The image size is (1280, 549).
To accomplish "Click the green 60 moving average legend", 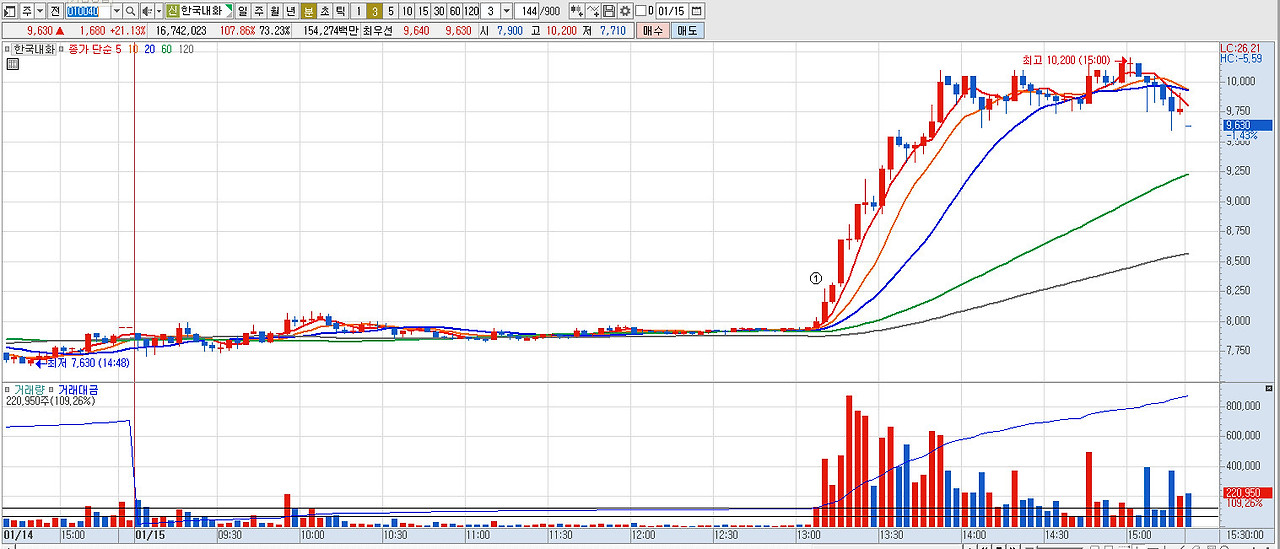I will [x=166, y=49].
